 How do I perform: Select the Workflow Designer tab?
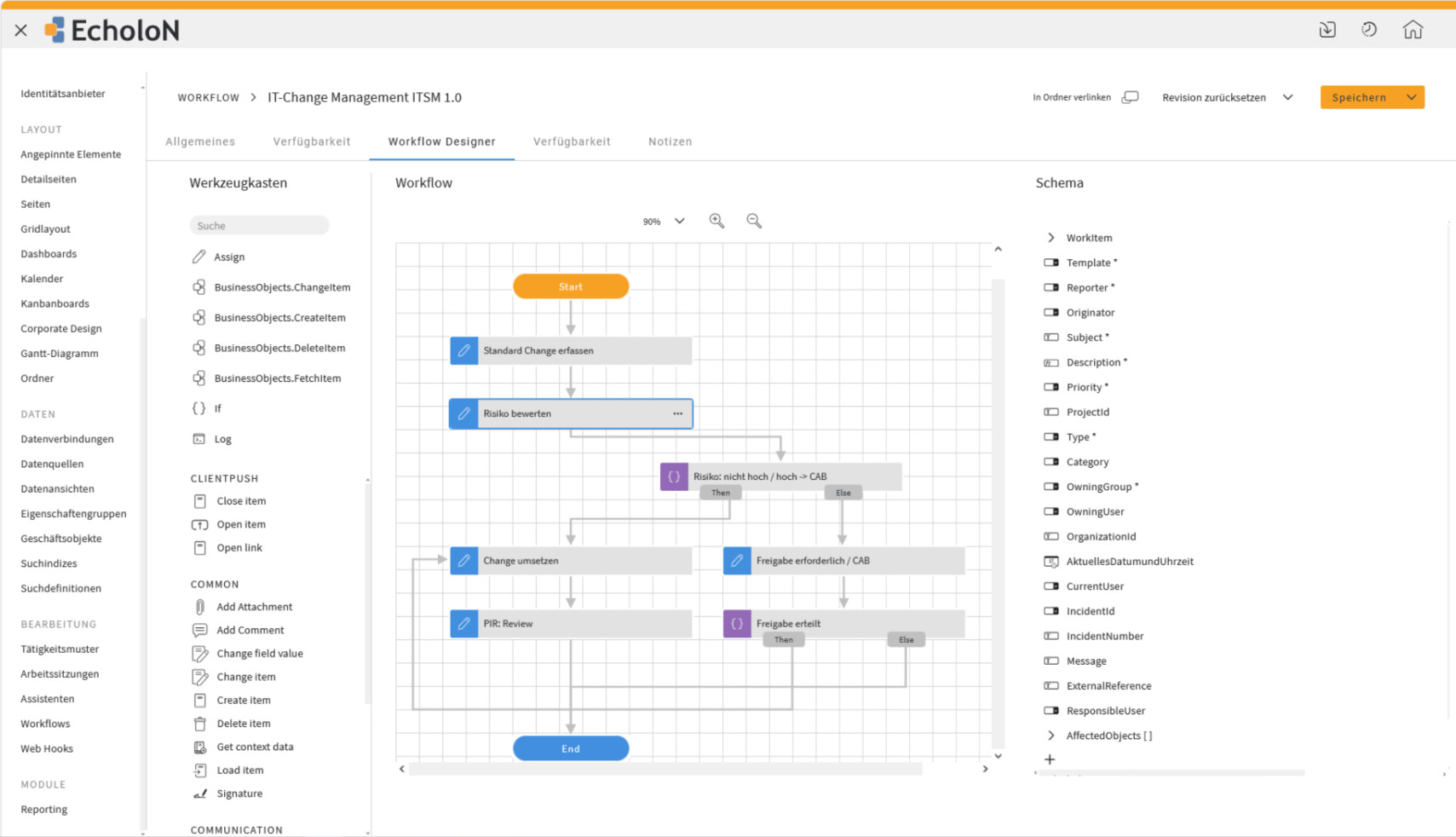441,141
